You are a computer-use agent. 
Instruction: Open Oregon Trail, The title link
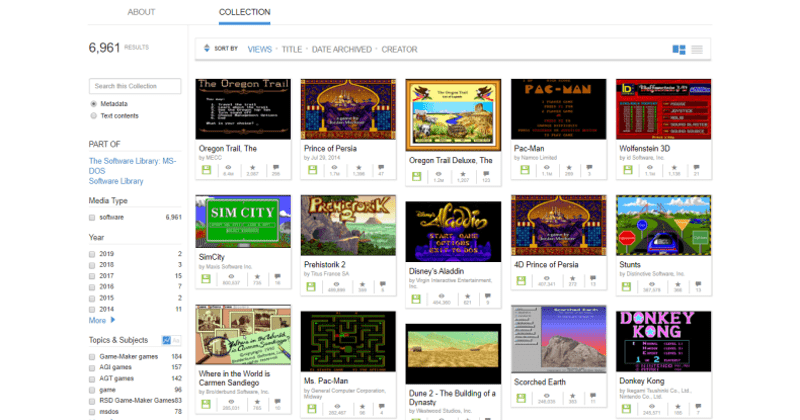(x=228, y=149)
